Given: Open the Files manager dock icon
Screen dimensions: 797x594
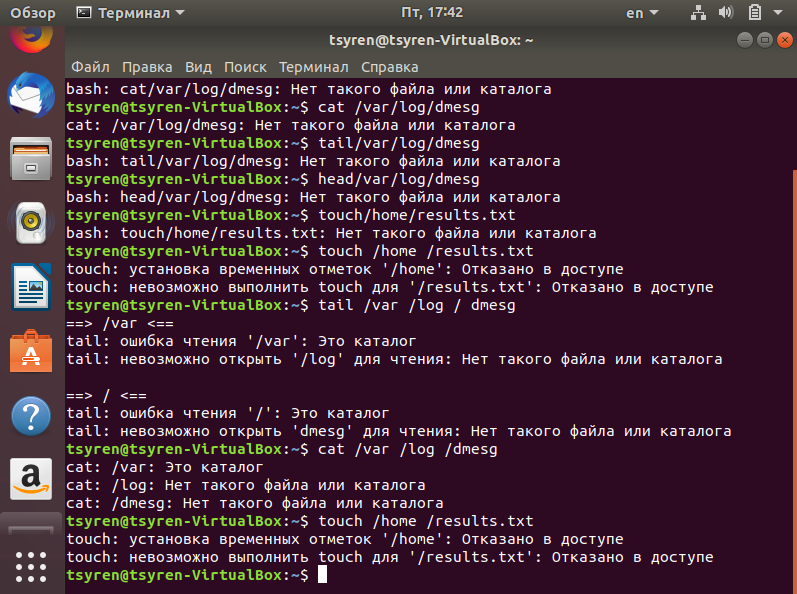Looking at the screenshot, I should pyautogui.click(x=31, y=159).
